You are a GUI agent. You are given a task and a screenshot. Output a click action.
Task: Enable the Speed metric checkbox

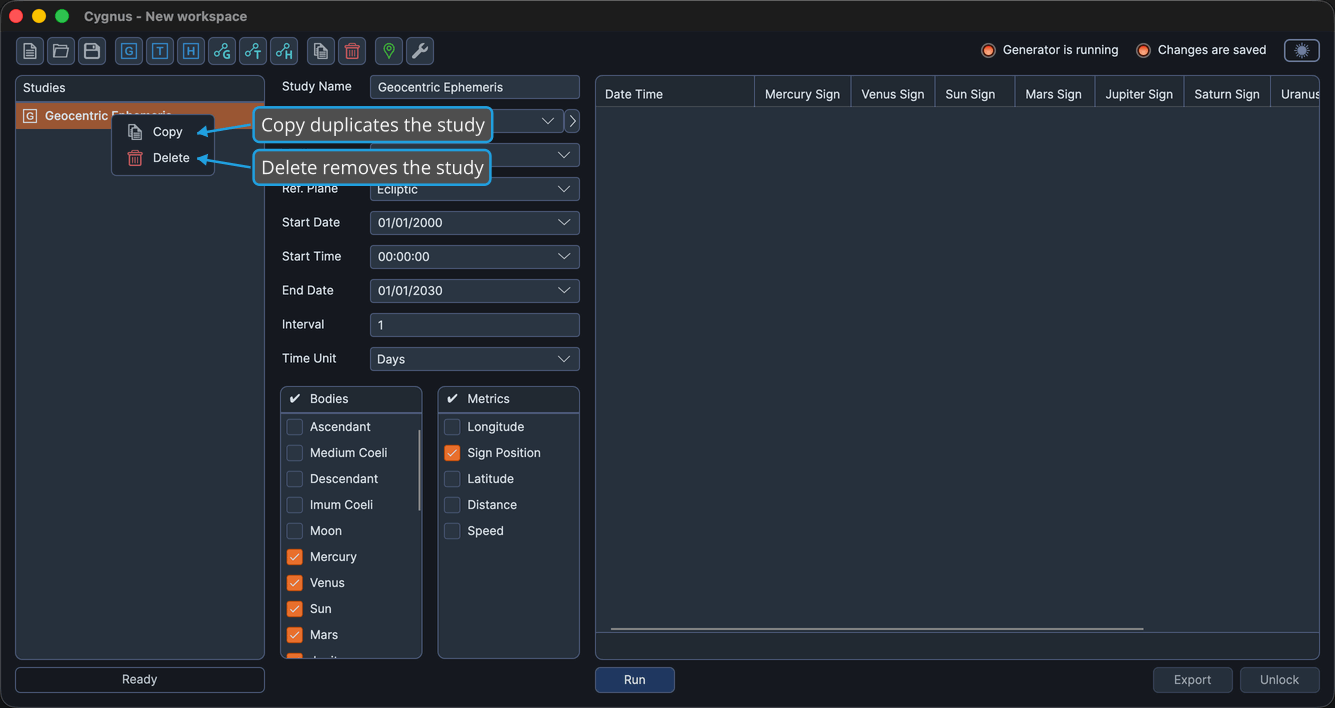pyautogui.click(x=452, y=531)
